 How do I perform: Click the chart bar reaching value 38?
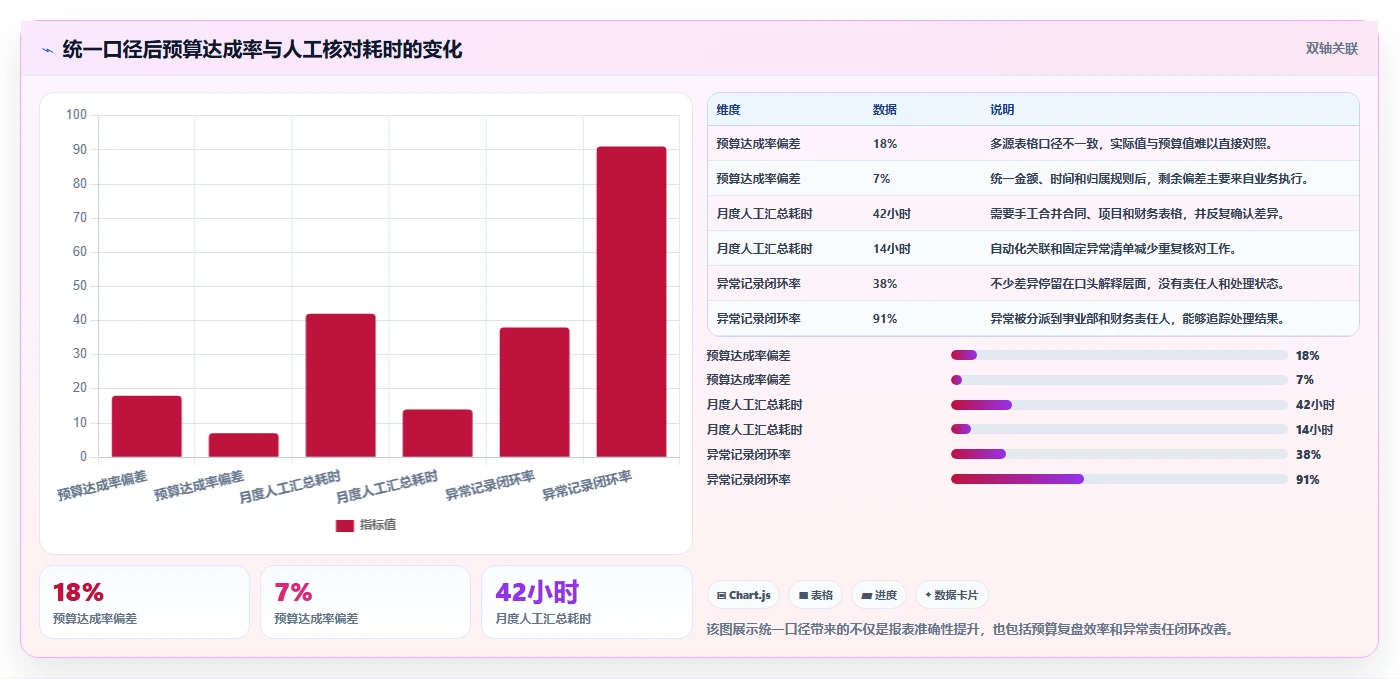tap(534, 392)
